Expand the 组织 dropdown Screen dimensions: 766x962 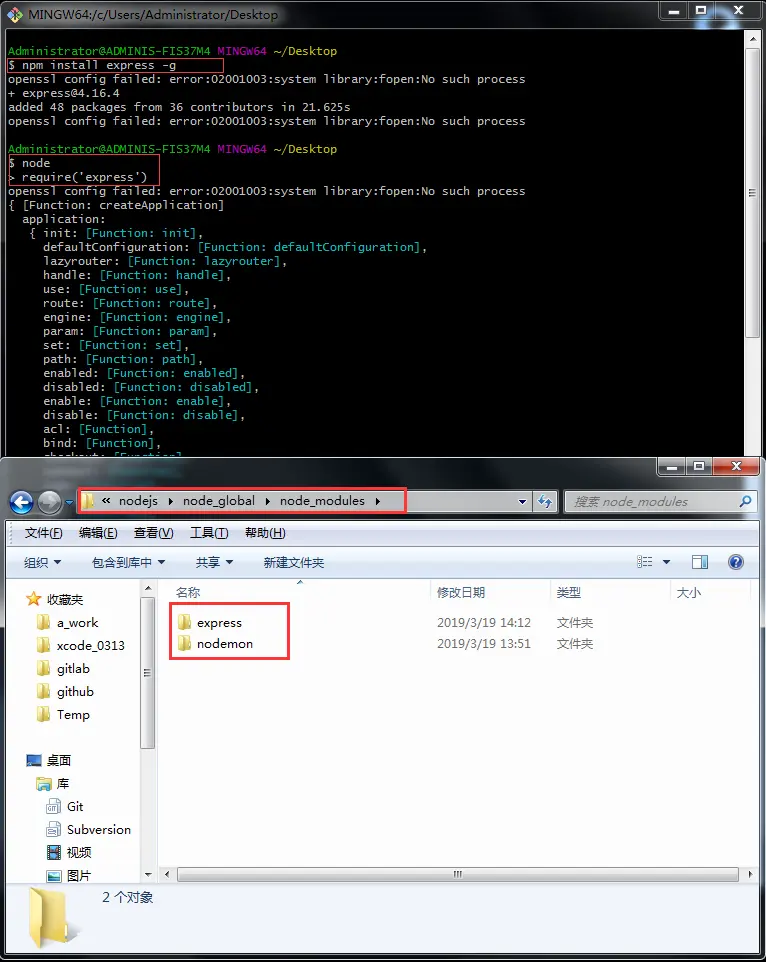point(42,562)
